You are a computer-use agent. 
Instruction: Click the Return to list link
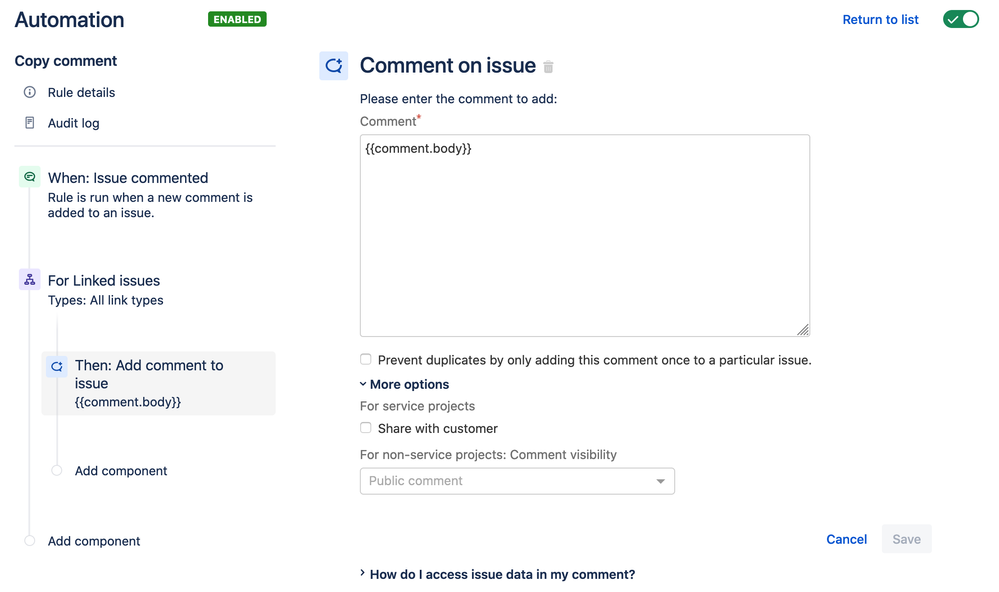pos(880,20)
